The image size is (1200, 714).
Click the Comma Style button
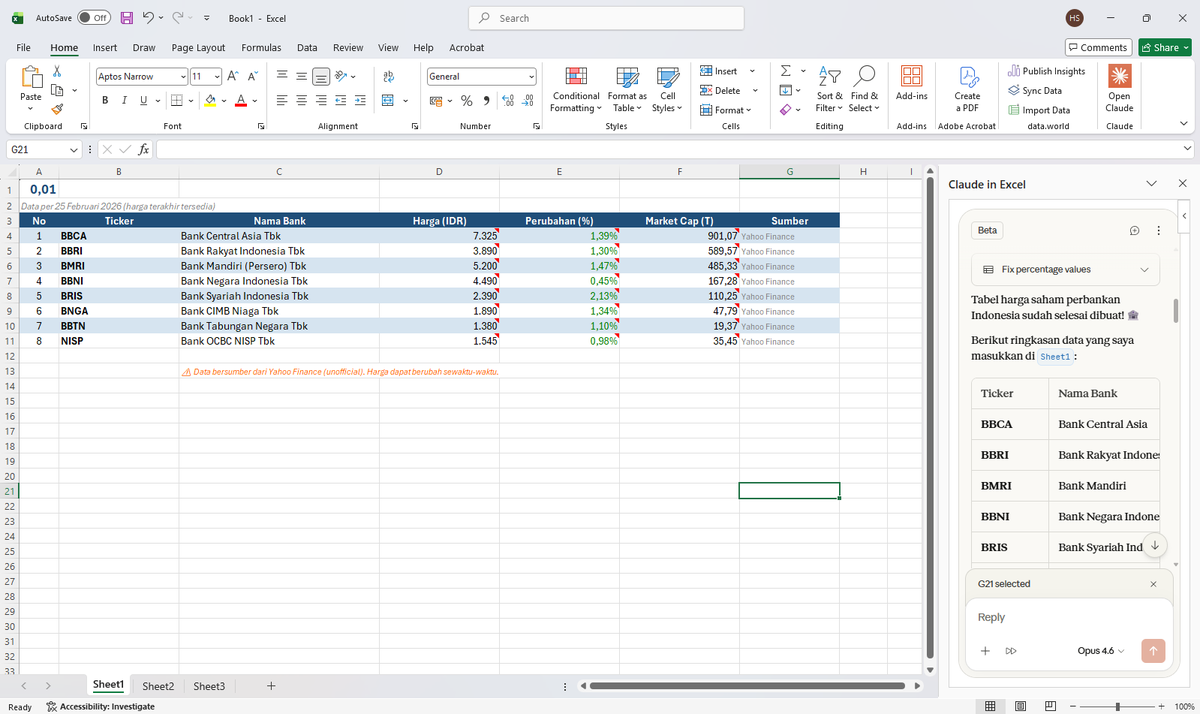coord(485,100)
